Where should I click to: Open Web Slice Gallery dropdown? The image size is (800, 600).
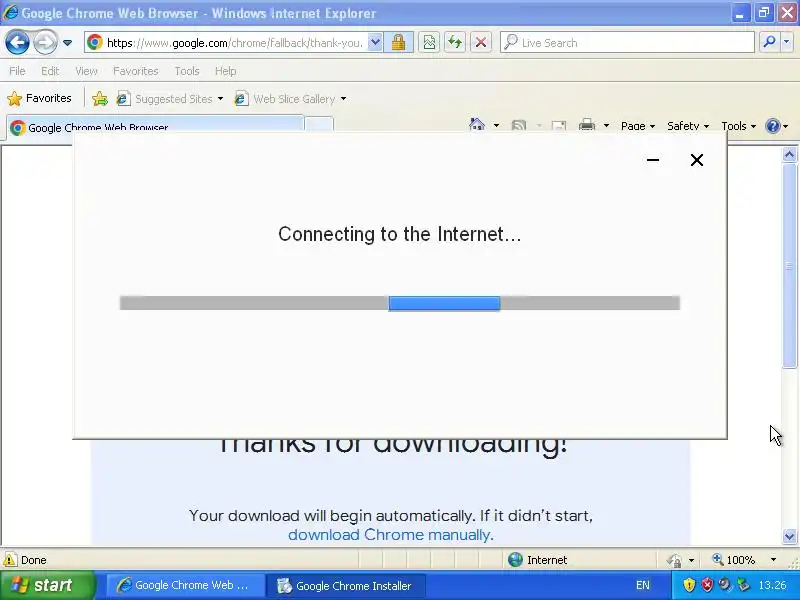click(x=290, y=98)
